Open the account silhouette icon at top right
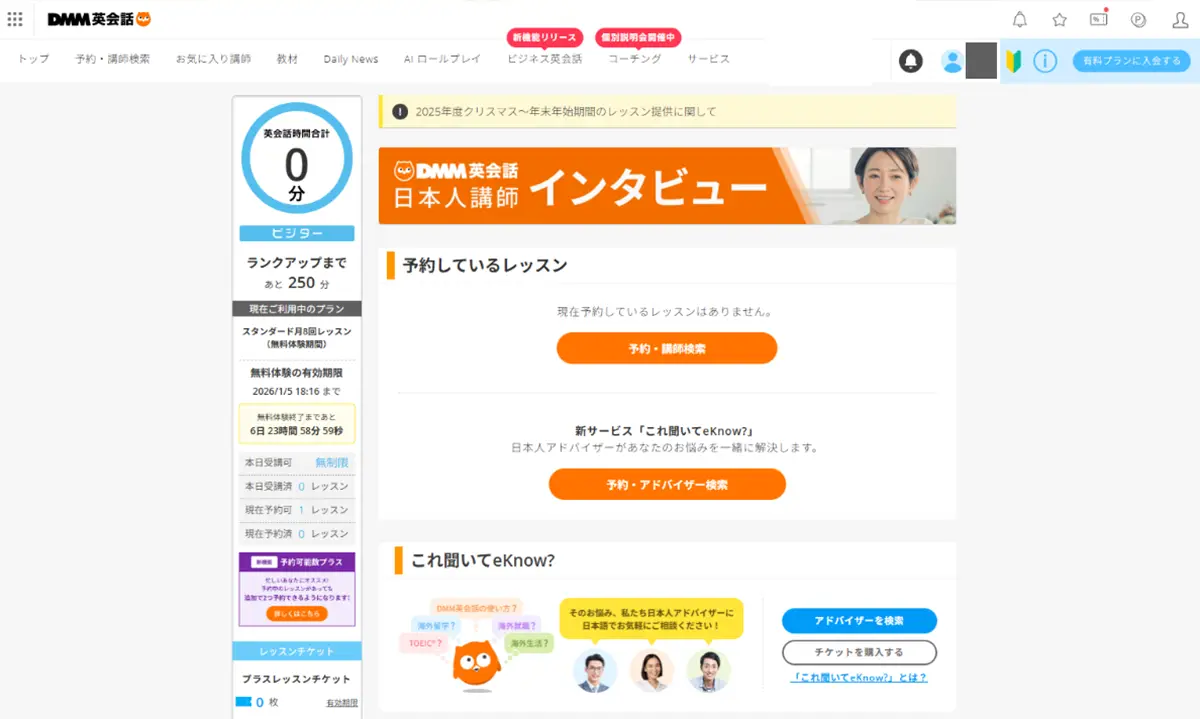 point(1180,19)
